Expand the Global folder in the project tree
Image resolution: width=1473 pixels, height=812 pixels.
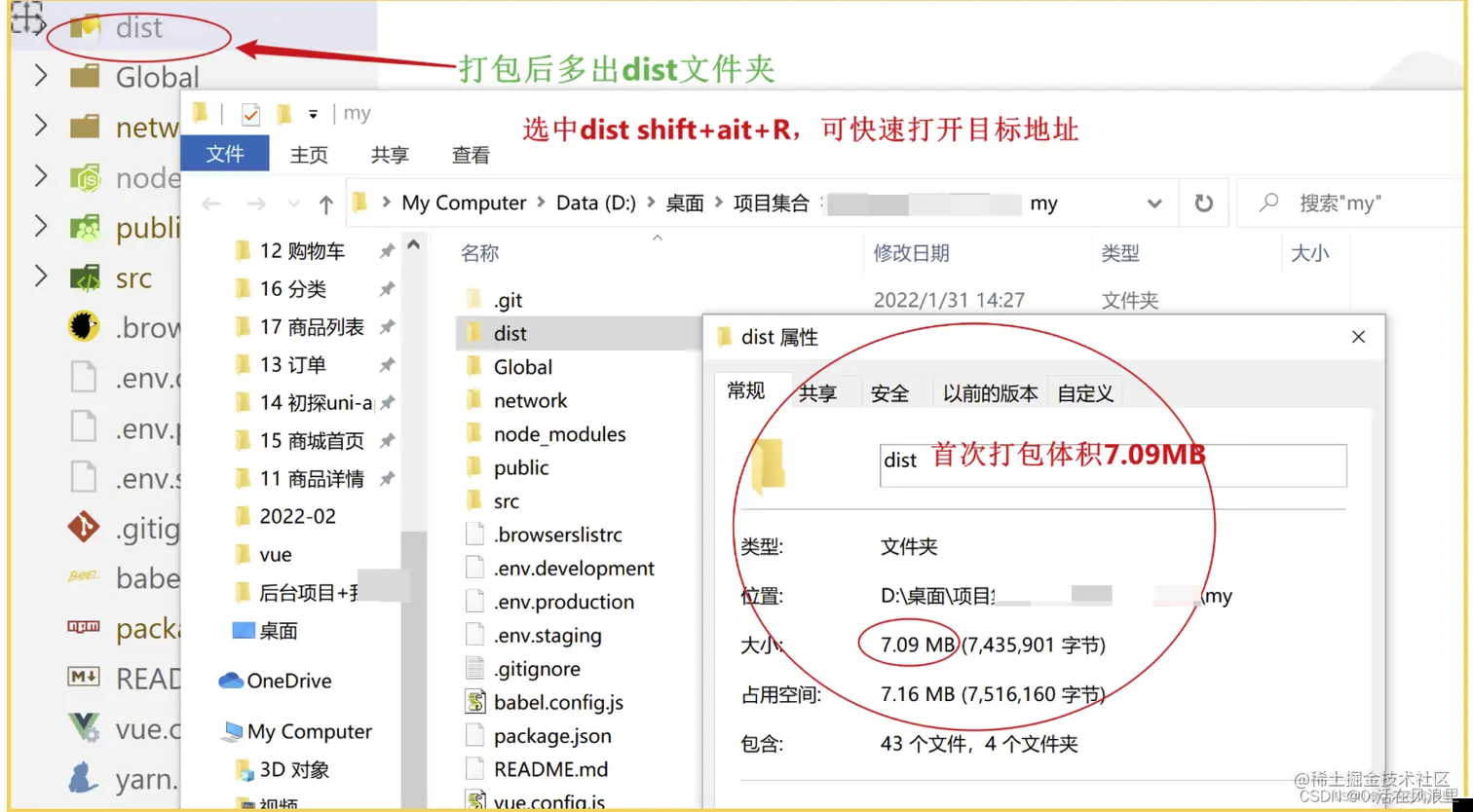pyautogui.click(x=41, y=75)
